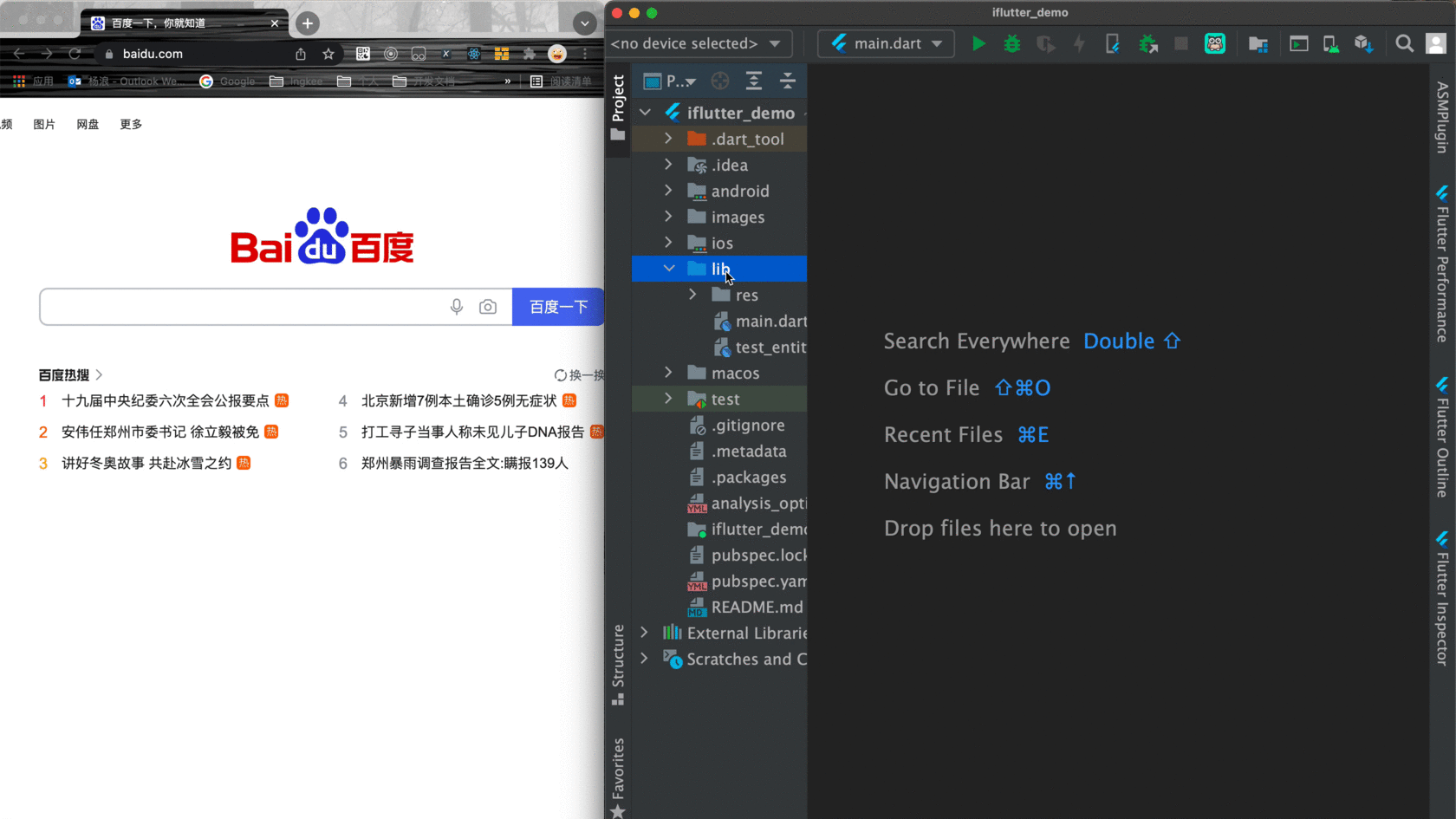Viewport: 1456px width, 819px height.
Task: Click the 百度一下 search button
Action: pos(558,307)
